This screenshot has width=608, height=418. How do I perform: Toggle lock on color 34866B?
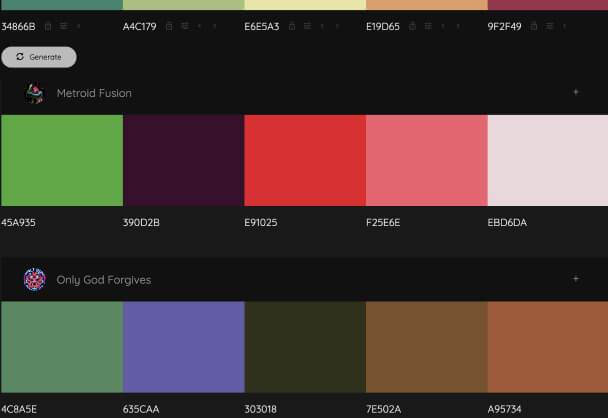tap(48, 26)
